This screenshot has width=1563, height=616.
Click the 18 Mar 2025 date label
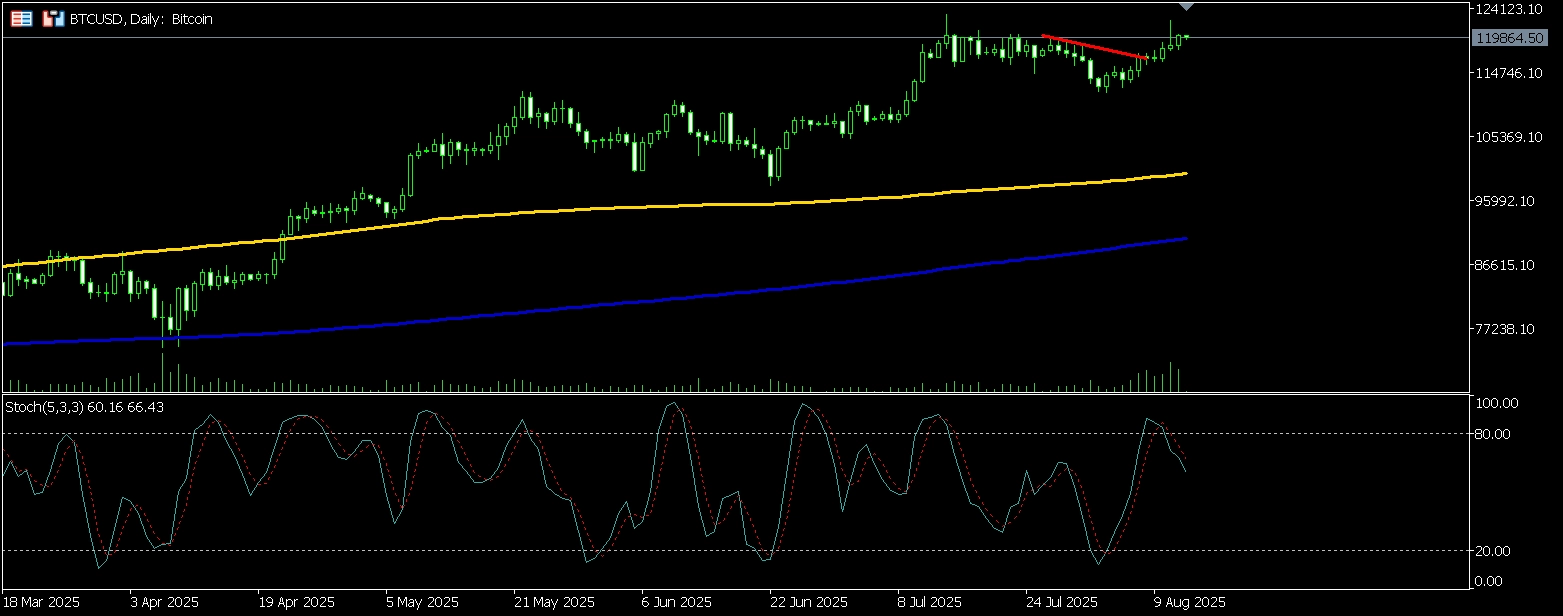(42, 603)
